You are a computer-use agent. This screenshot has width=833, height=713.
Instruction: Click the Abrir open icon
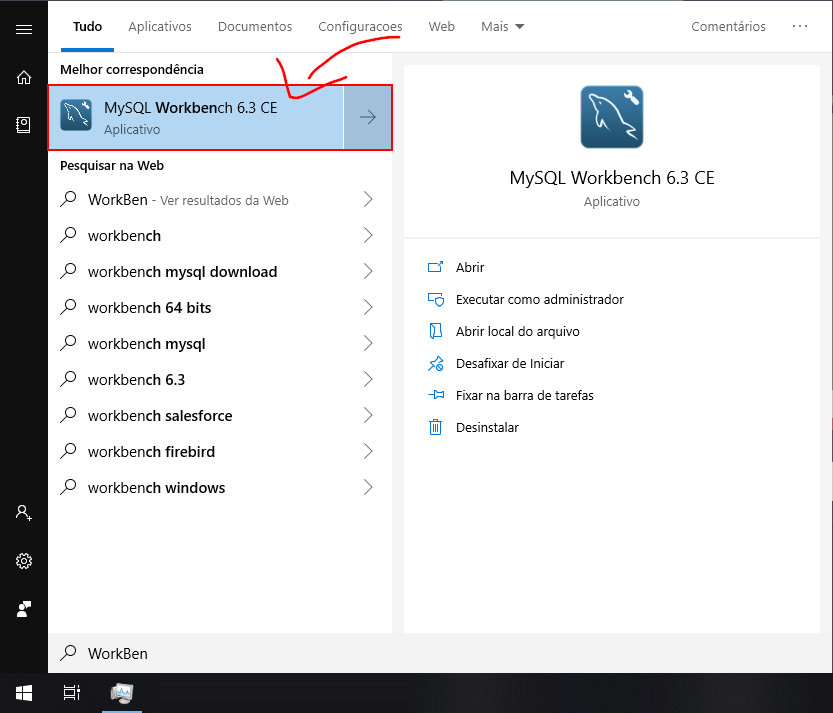coord(435,267)
